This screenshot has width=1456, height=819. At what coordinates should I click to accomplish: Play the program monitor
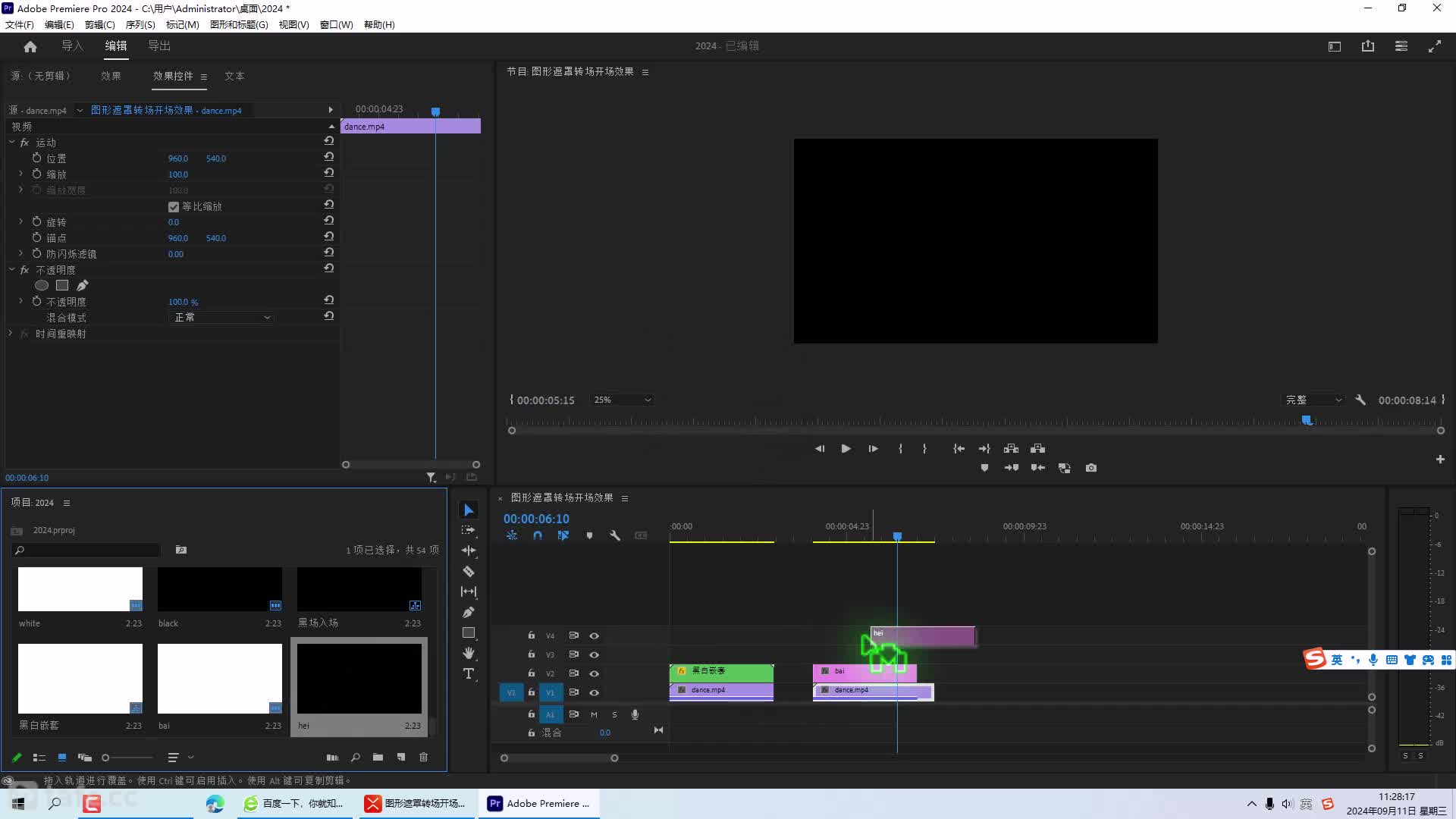tap(846, 449)
